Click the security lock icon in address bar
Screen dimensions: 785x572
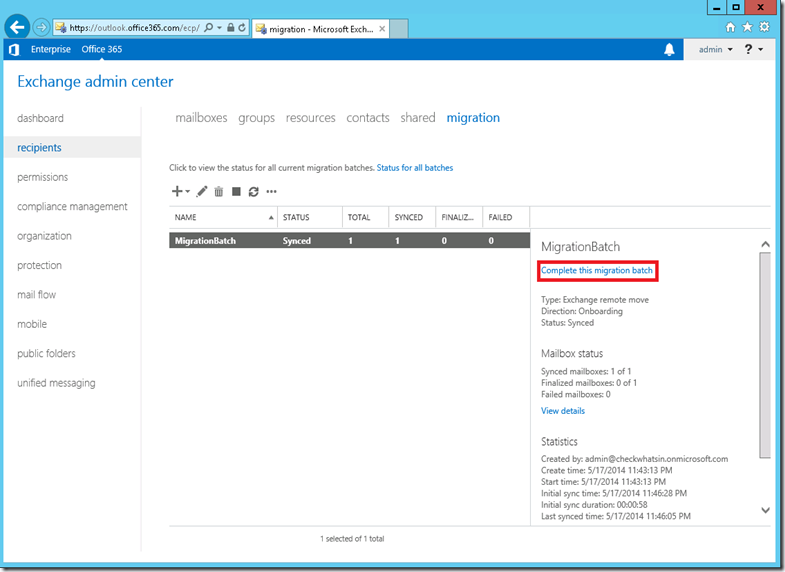pos(231,28)
